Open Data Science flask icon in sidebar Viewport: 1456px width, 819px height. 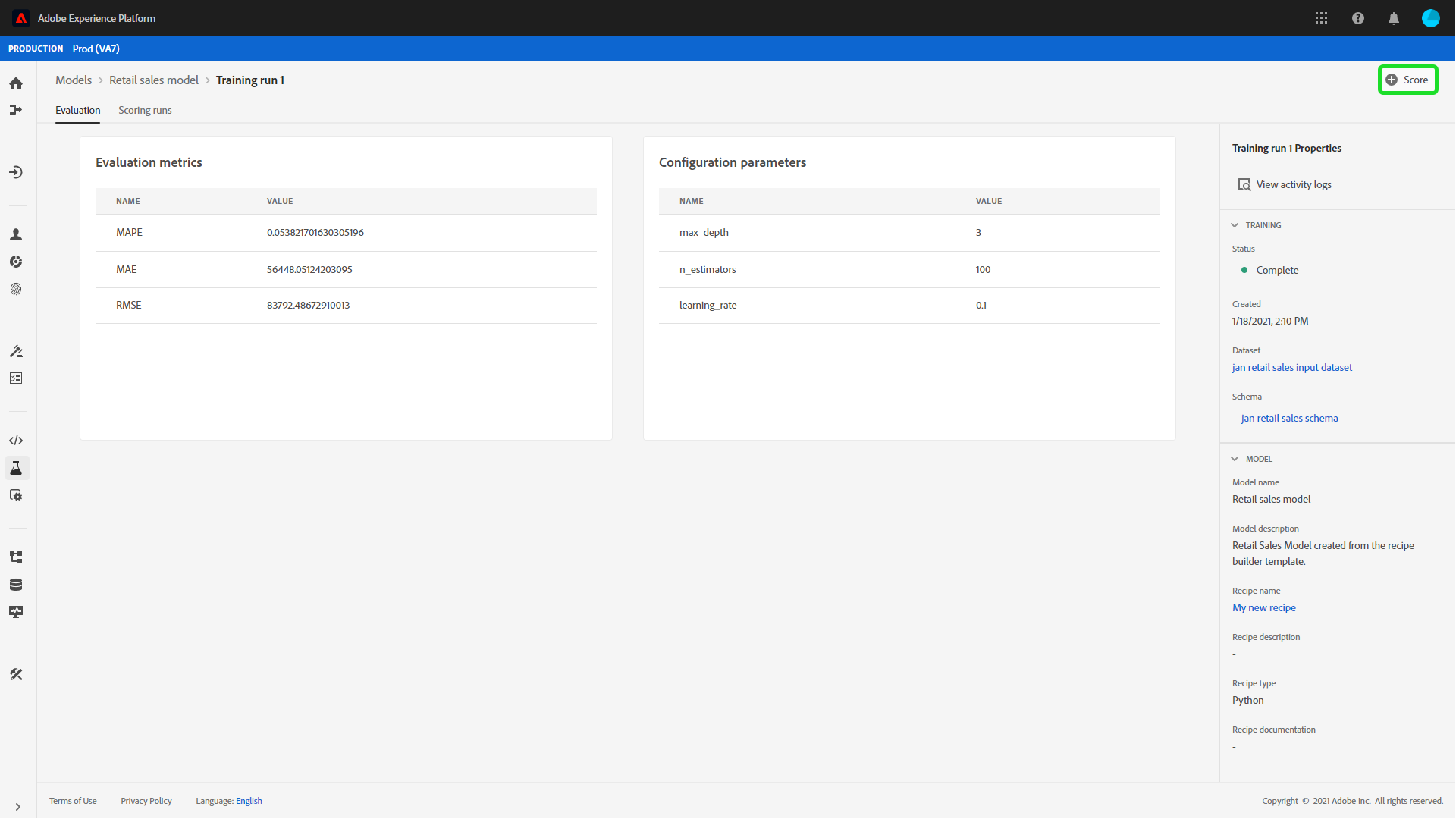(16, 468)
